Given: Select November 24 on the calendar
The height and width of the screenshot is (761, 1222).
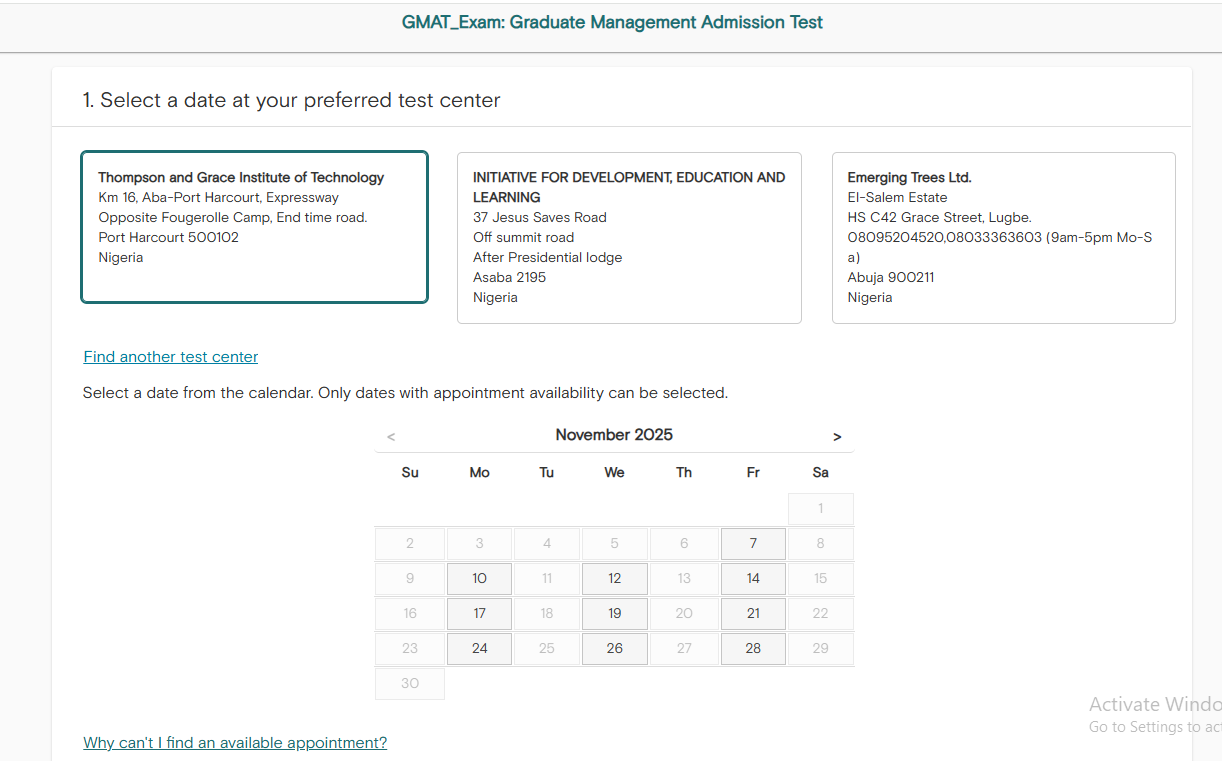Looking at the screenshot, I should (x=479, y=648).
